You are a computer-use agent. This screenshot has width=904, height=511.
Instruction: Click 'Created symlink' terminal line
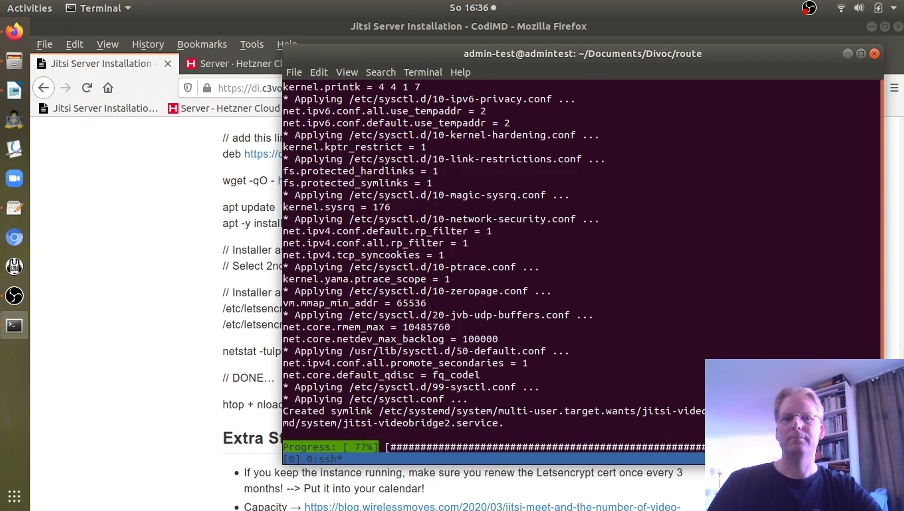493,411
